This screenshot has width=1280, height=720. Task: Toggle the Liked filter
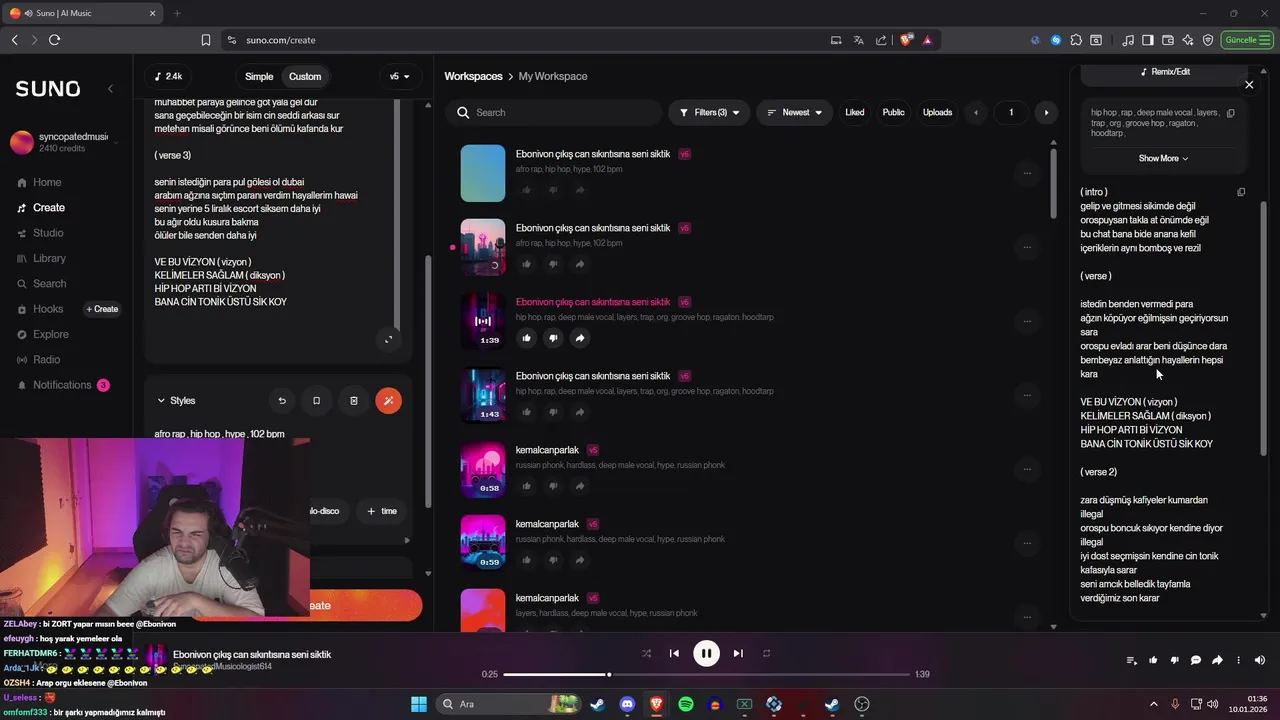[x=855, y=112]
